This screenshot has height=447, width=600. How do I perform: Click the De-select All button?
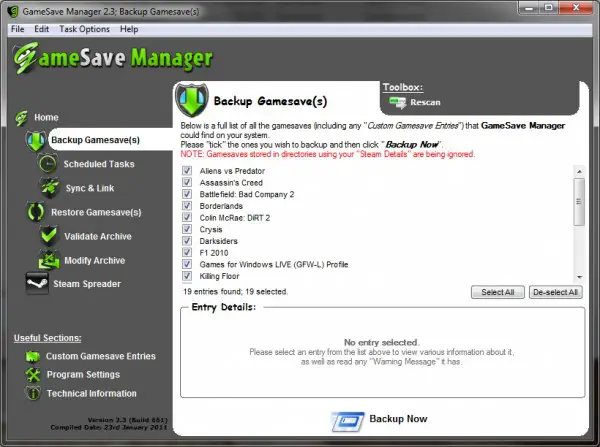pyautogui.click(x=556, y=292)
